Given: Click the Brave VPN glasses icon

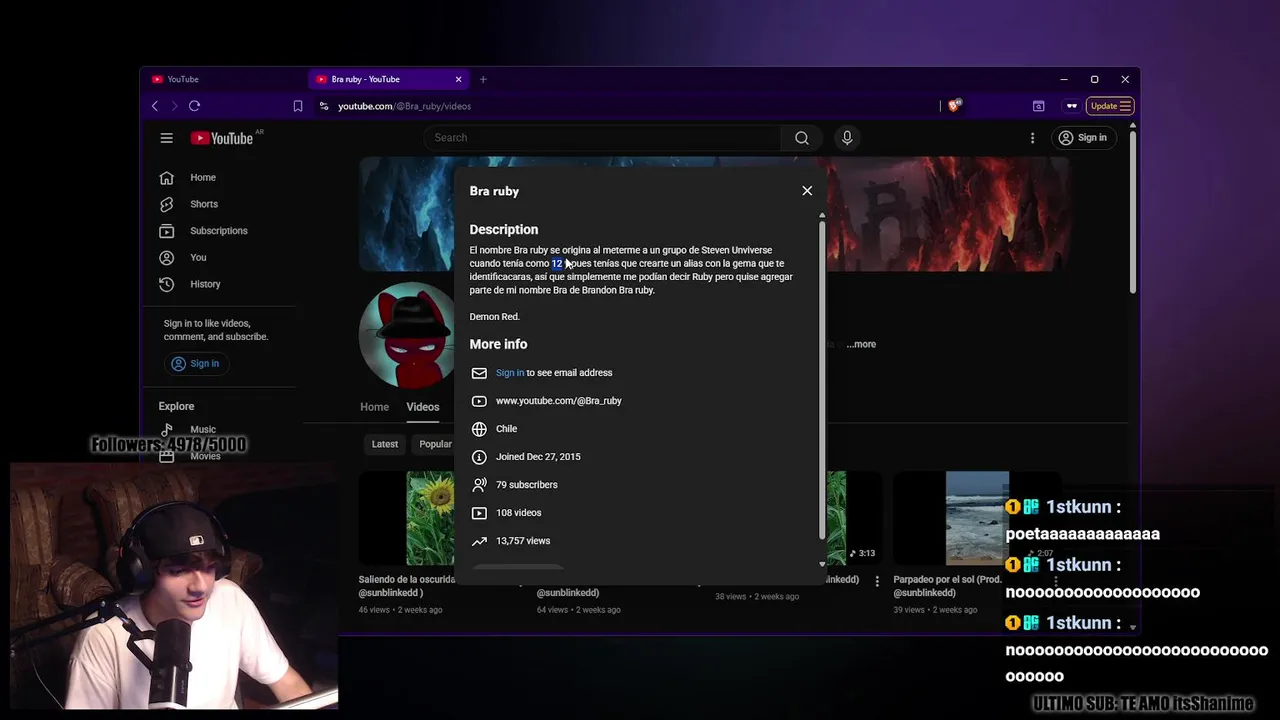Looking at the screenshot, I should coord(1072,106).
